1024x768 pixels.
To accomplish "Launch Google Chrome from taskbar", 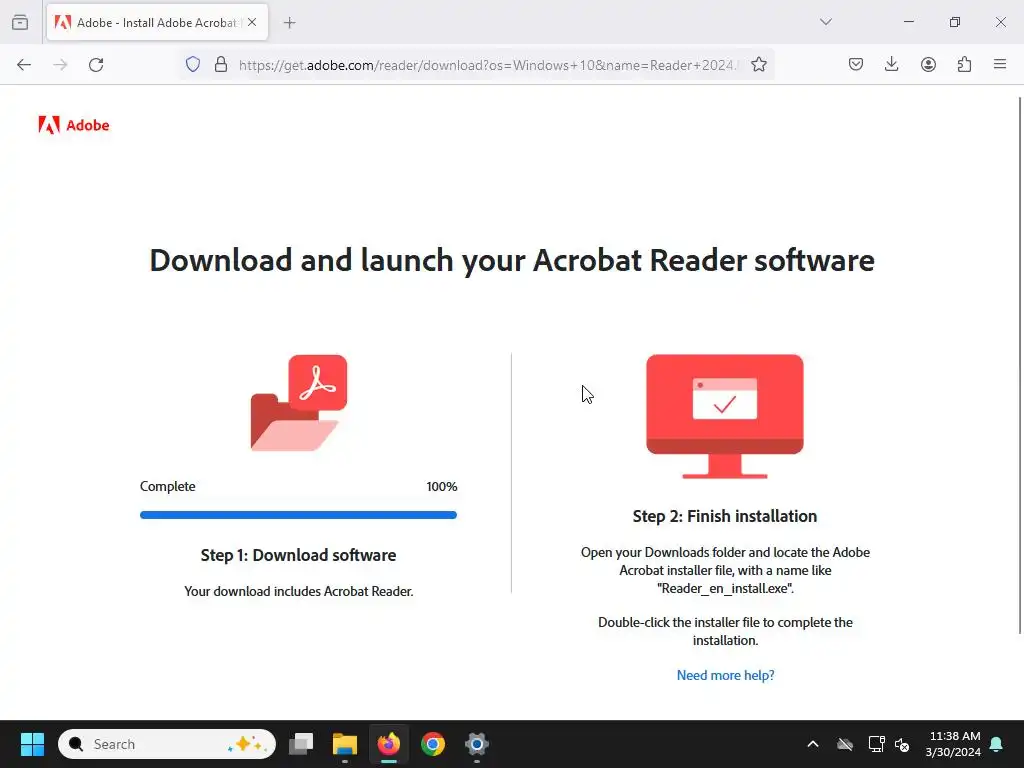I will [x=432, y=744].
